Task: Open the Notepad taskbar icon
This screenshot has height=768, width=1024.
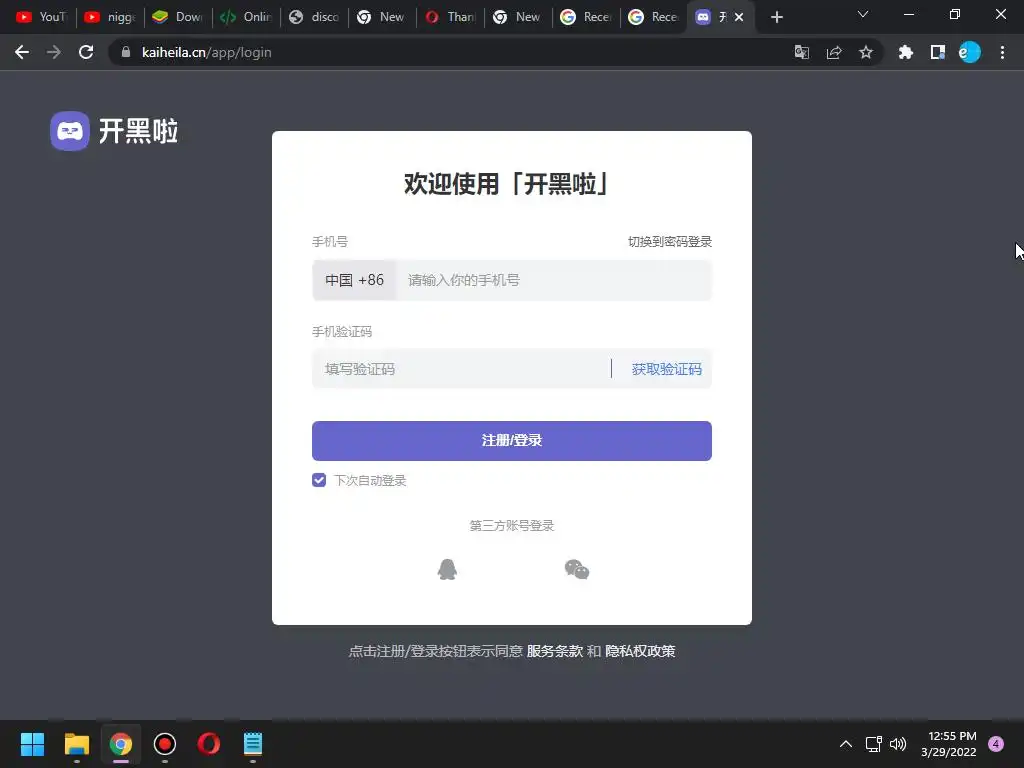Action: pos(253,744)
